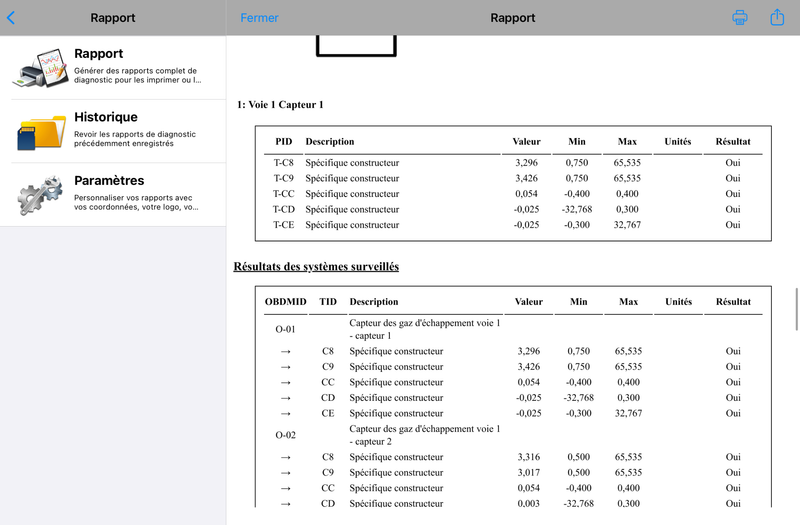
Task: Tap the back chevron in sidebar header
Action: (x=11, y=18)
